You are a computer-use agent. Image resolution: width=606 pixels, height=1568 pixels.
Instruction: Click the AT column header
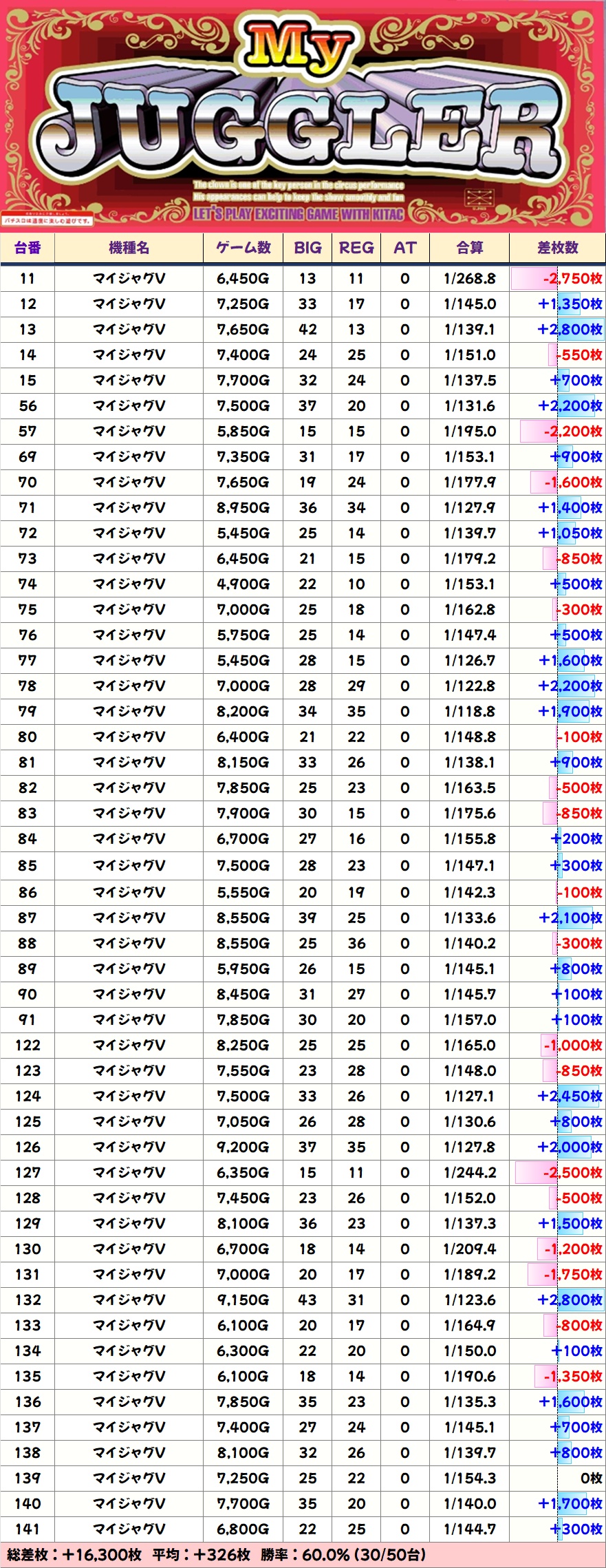pyautogui.click(x=405, y=248)
